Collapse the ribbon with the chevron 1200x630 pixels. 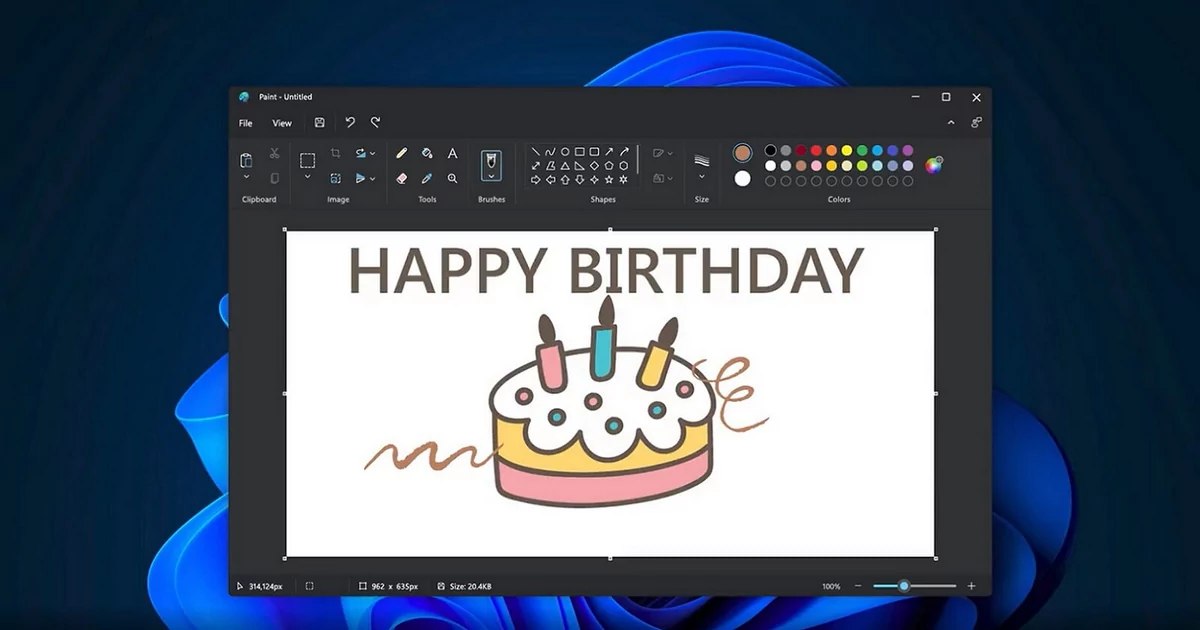[x=951, y=122]
